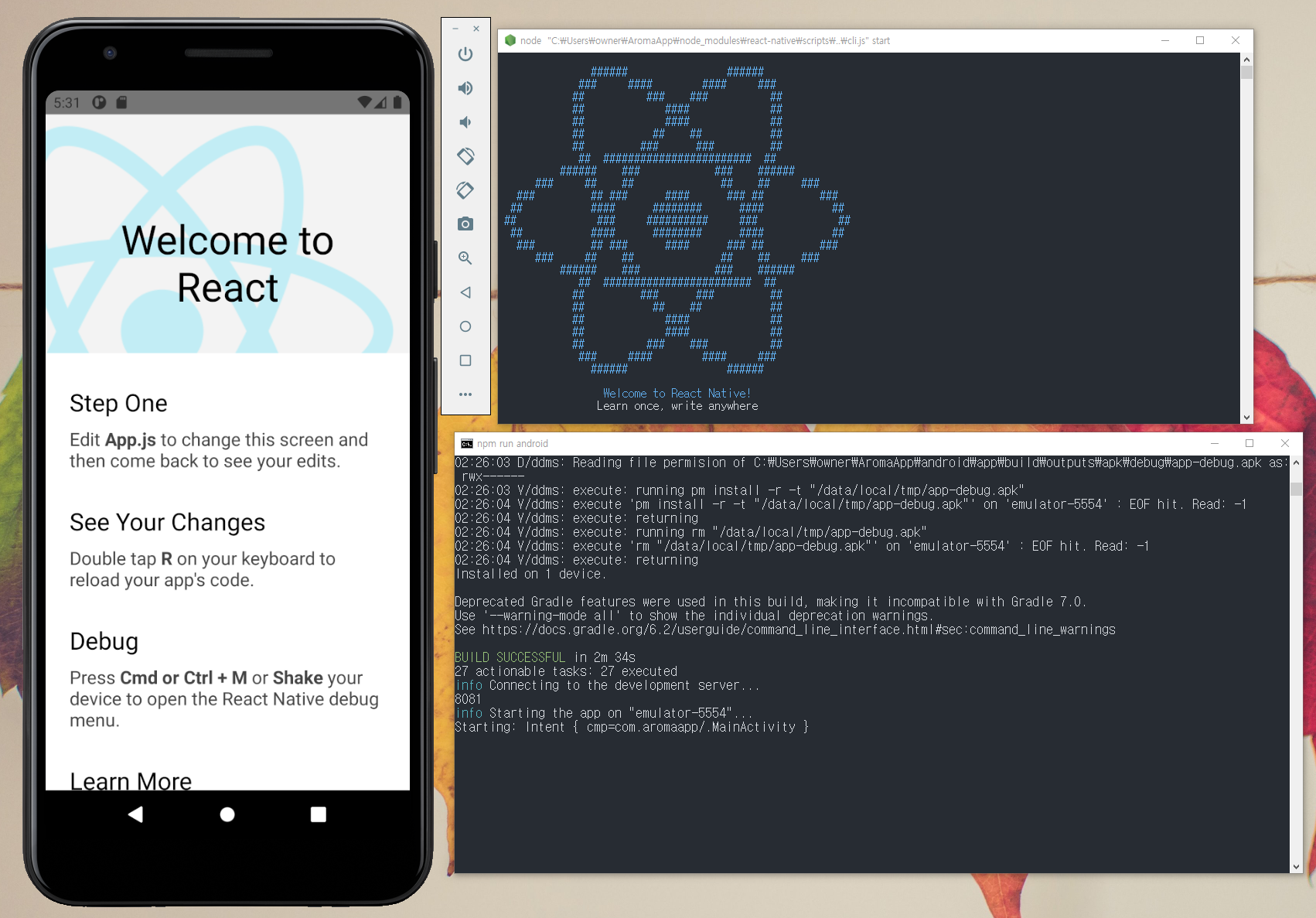This screenshot has height=918, width=1316.
Task: Close the node cli.js window
Action: [1236, 40]
